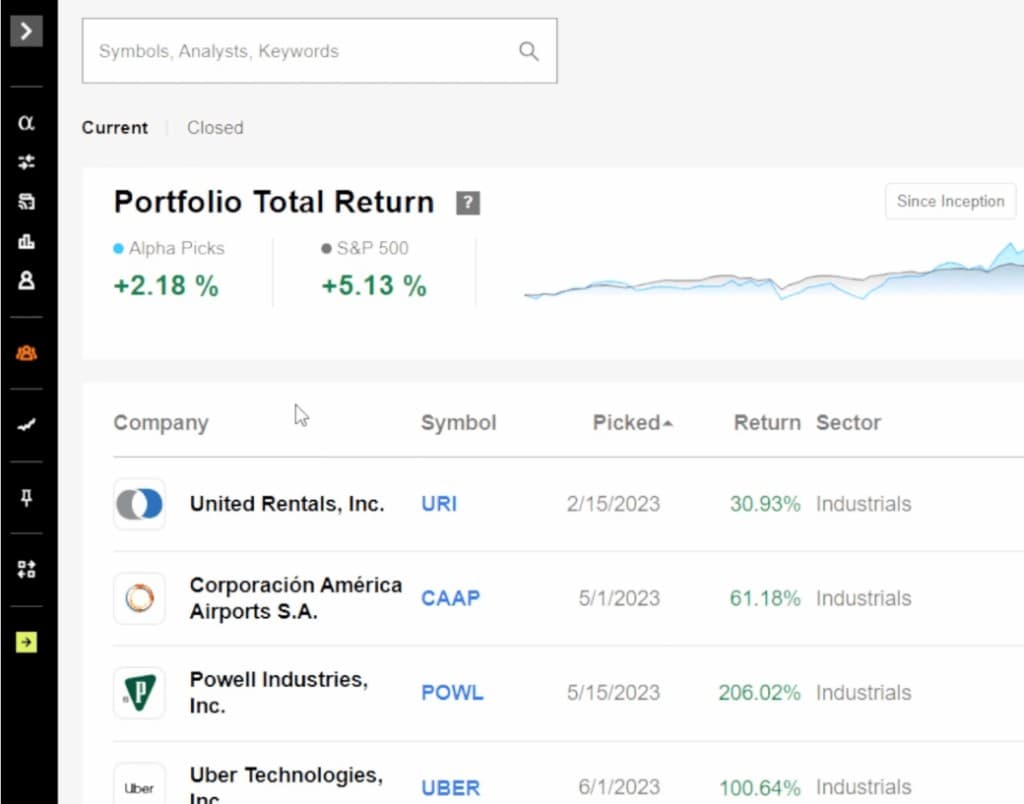Open the Seeking Alpha home alpha icon
The image size is (1024, 804).
click(x=26, y=123)
